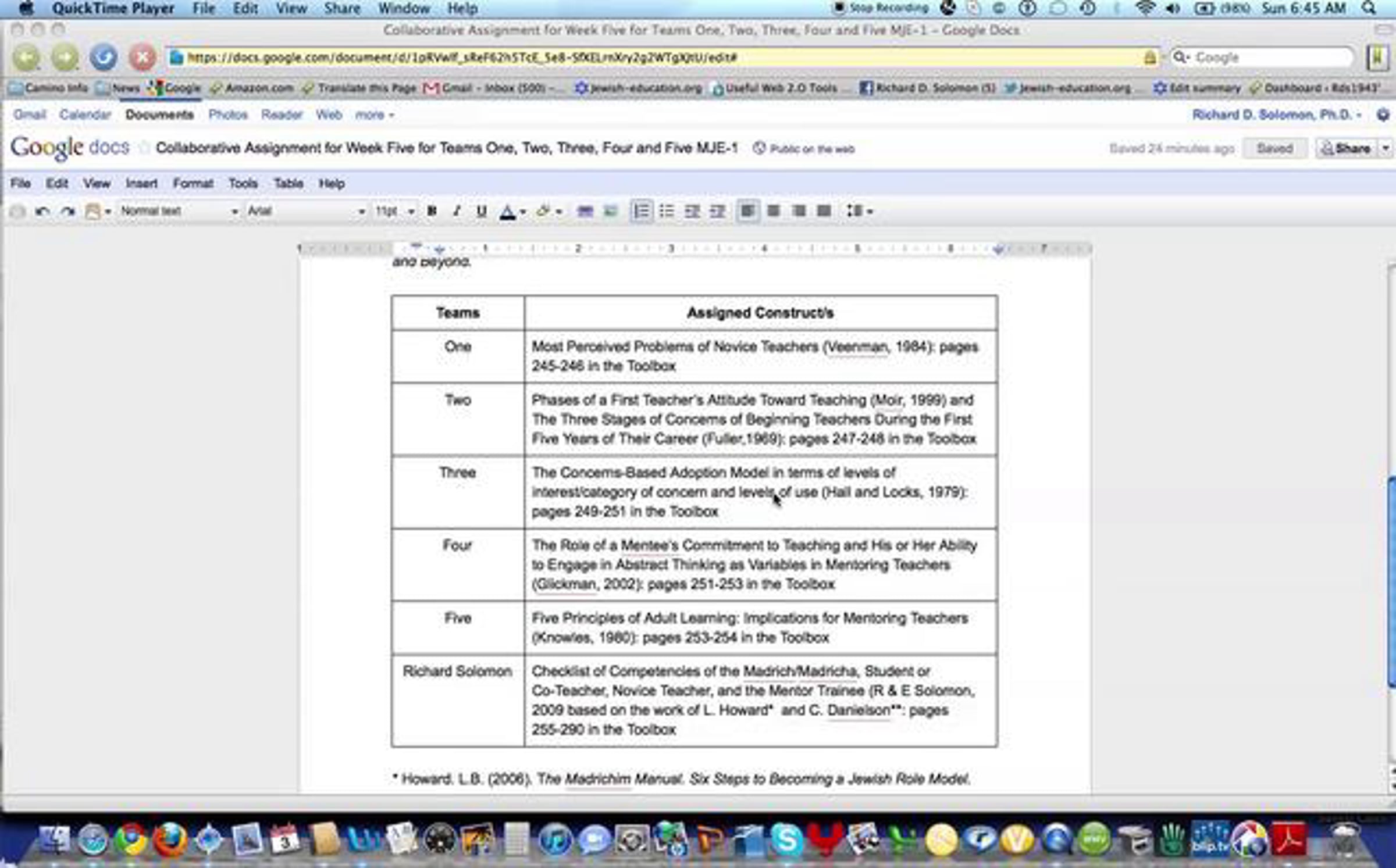Open the Normal text style dropdown
This screenshot has height=868, width=1396.
pyautogui.click(x=179, y=211)
